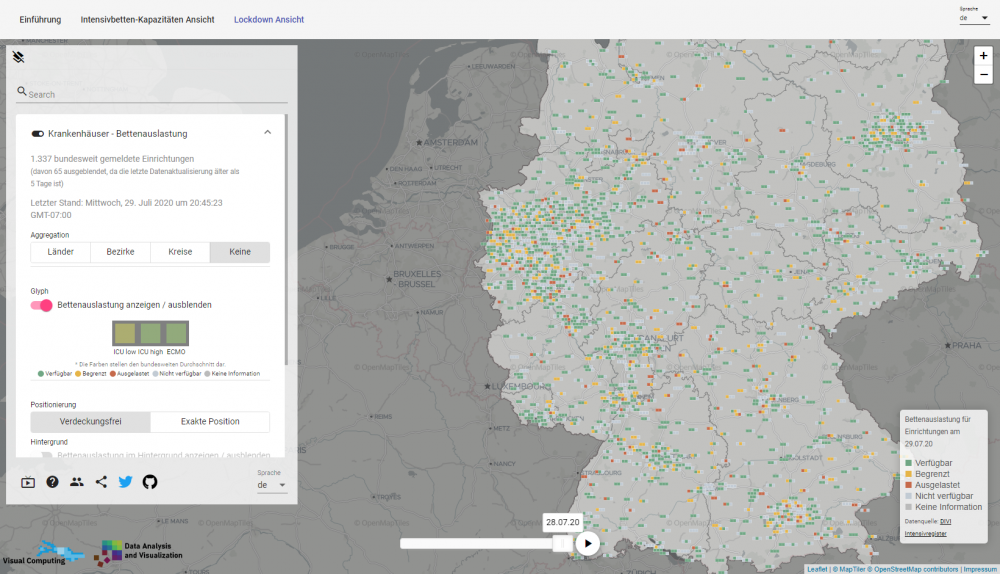The width and height of the screenshot is (1000, 574).
Task: Open the GitHub icon
Action: pyautogui.click(x=150, y=482)
